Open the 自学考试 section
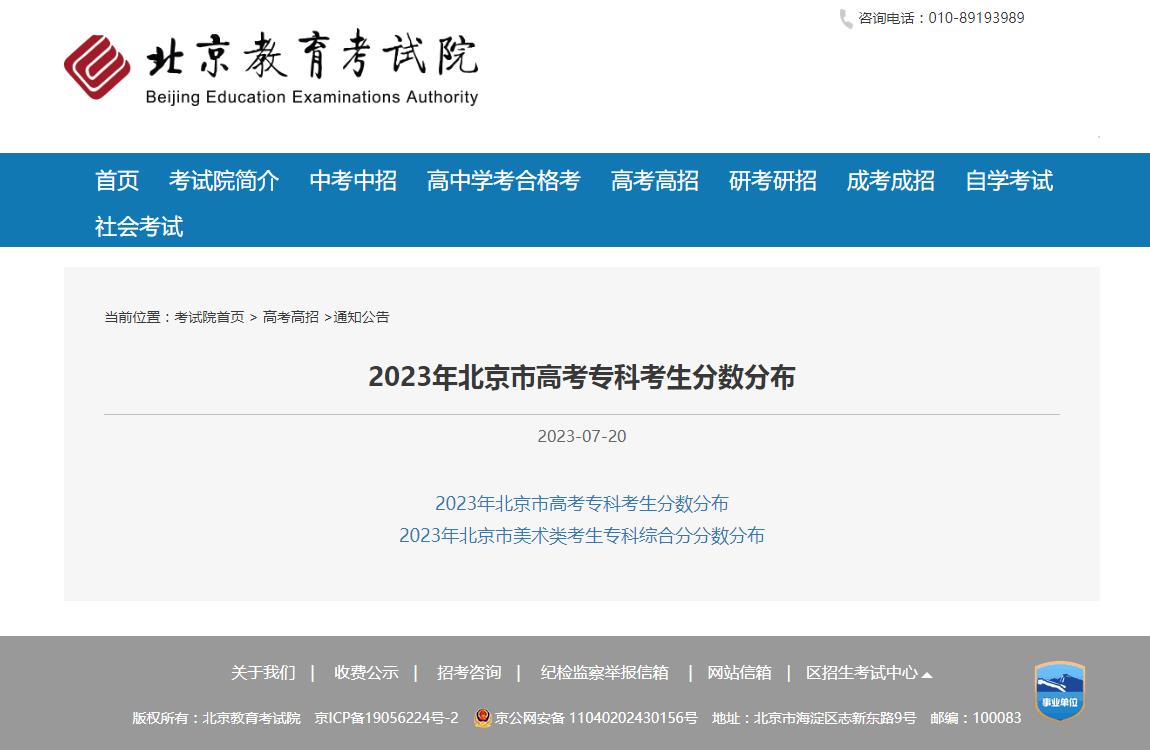Image resolution: width=1150 pixels, height=750 pixels. [1009, 180]
